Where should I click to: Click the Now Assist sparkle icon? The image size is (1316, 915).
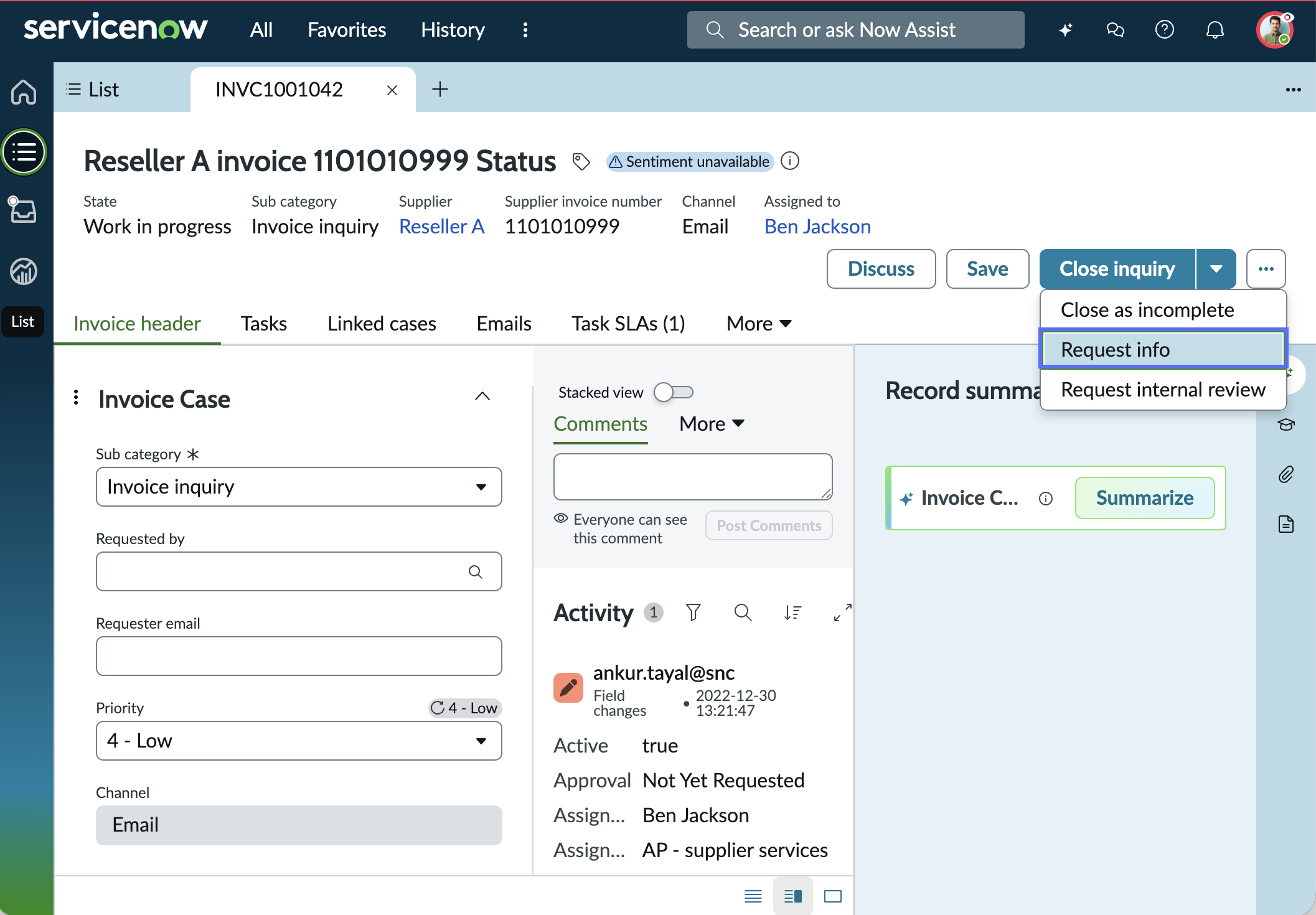click(1066, 30)
